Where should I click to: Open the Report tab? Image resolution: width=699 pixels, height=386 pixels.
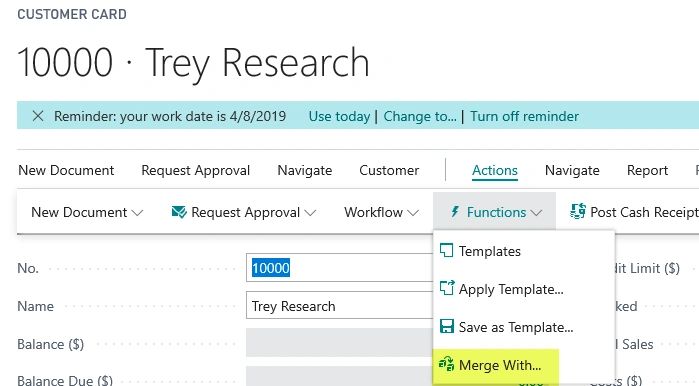tap(647, 170)
